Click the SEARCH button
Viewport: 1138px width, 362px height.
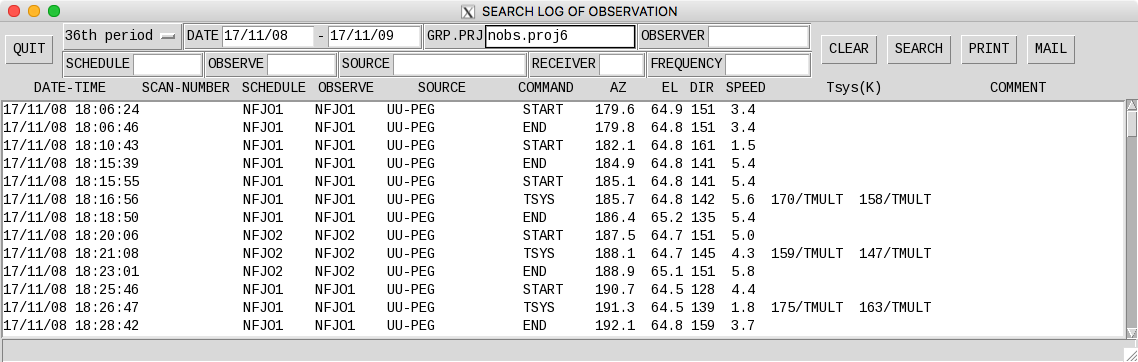coord(918,49)
